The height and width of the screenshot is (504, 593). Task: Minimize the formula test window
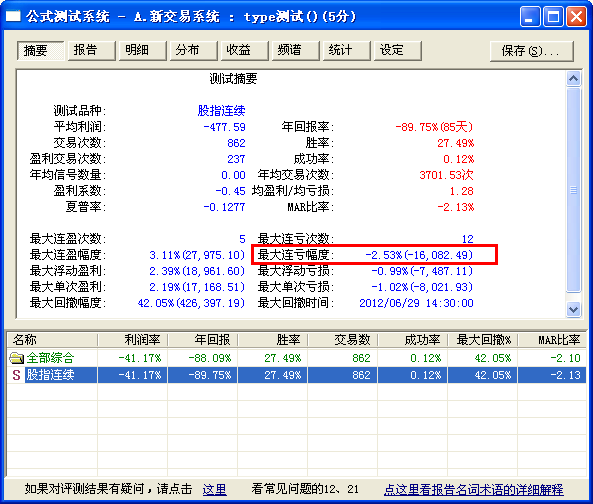(x=530, y=17)
